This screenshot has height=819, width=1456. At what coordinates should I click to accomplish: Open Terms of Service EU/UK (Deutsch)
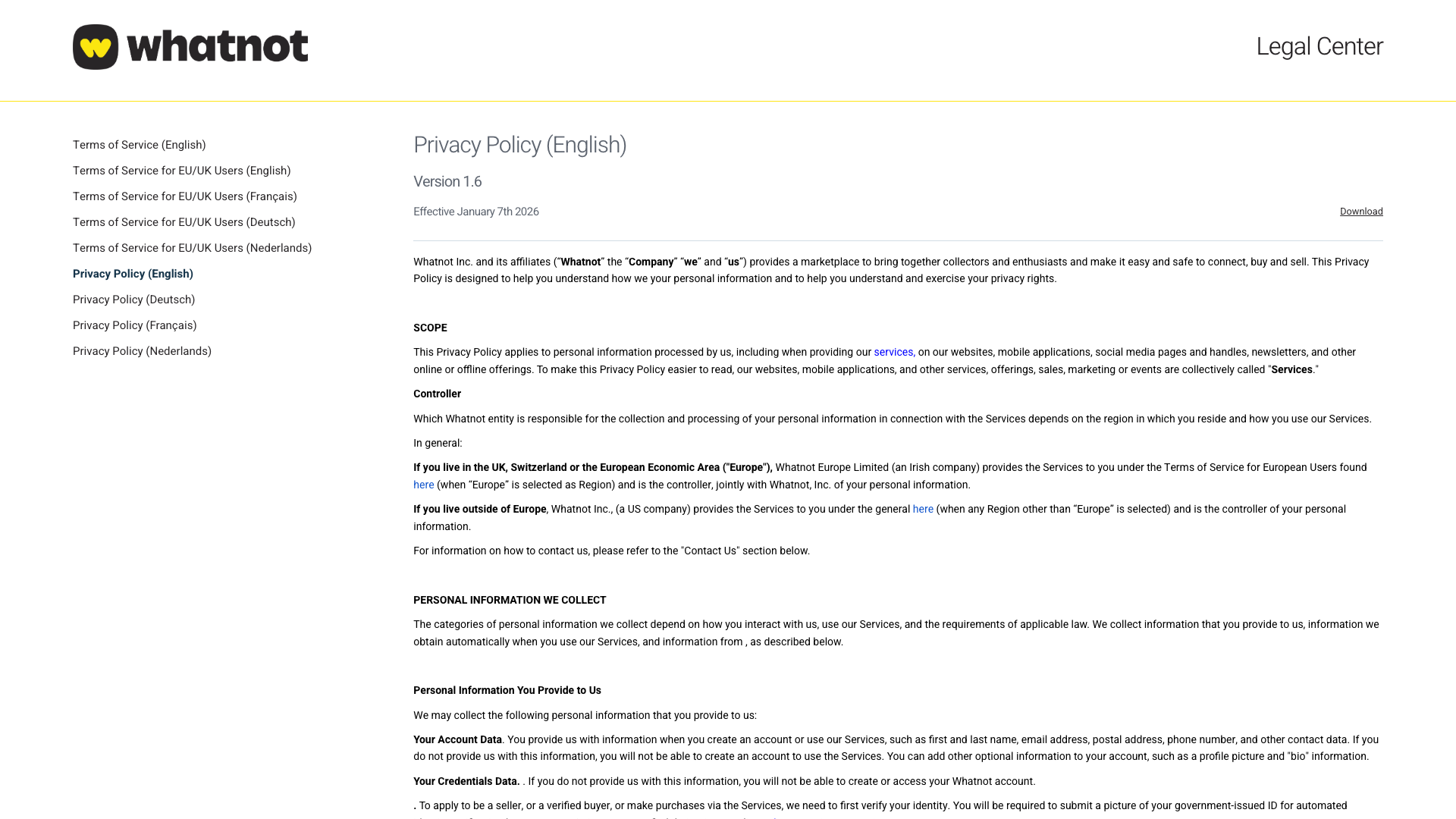pyautogui.click(x=184, y=222)
